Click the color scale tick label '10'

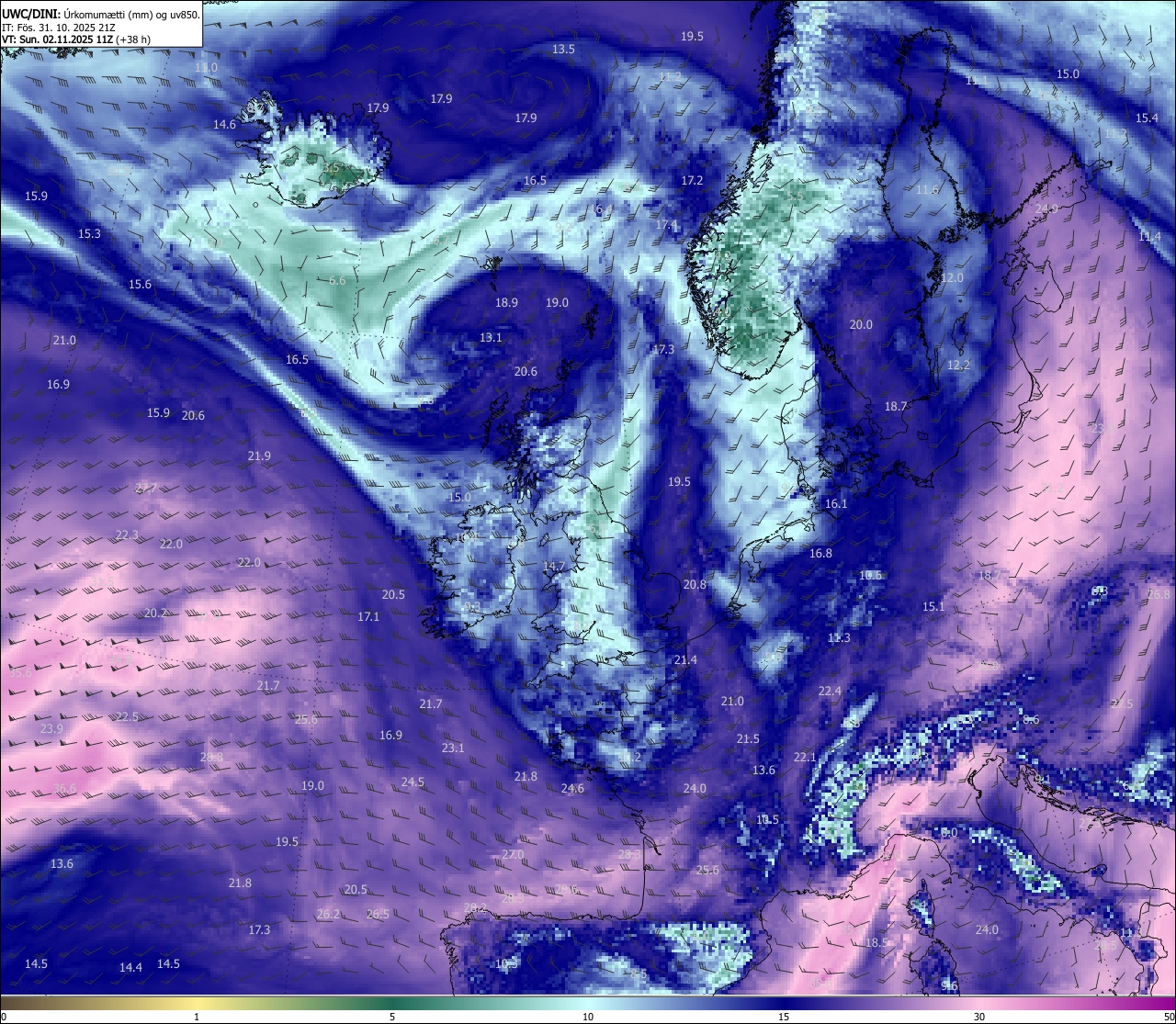pos(588,1017)
